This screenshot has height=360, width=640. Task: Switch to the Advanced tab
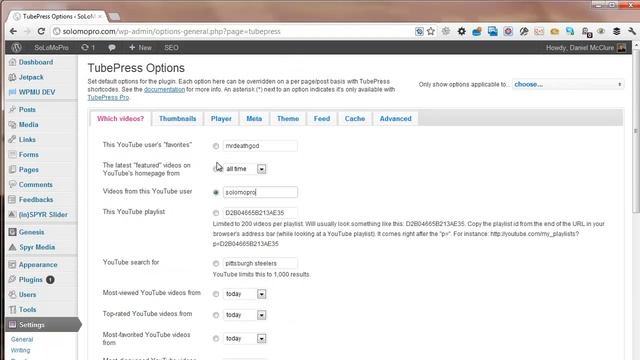point(396,119)
